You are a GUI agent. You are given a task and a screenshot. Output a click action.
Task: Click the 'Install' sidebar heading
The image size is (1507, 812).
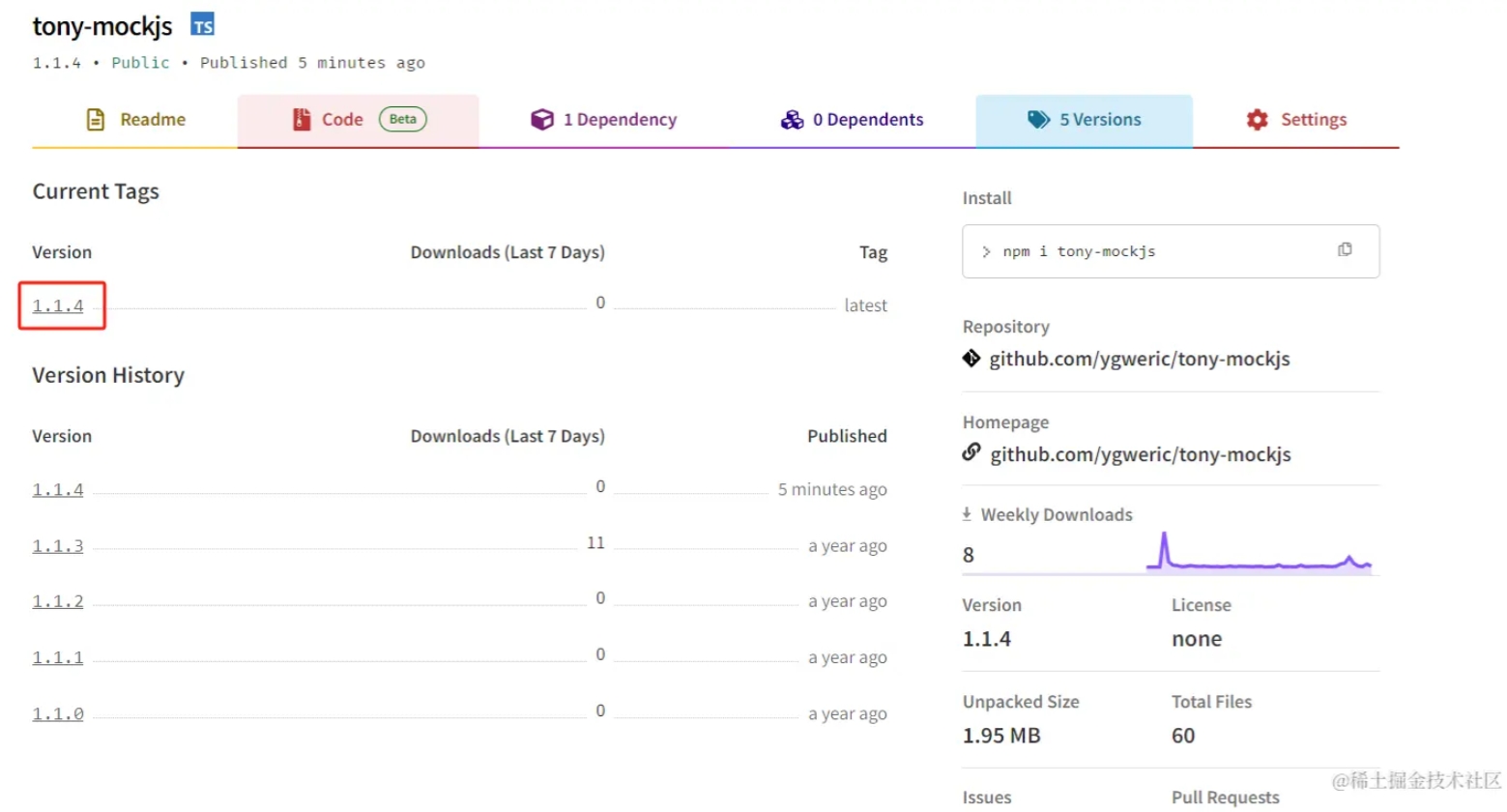coord(987,198)
